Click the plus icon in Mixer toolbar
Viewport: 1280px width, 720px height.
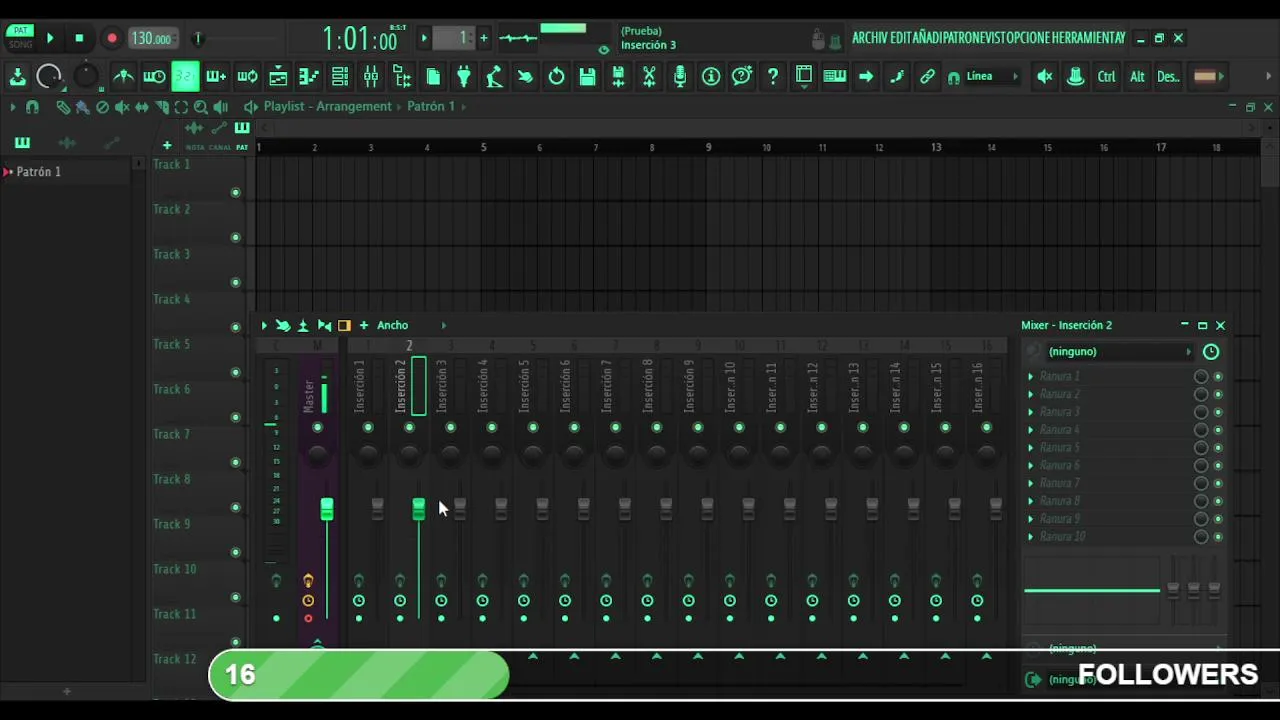tap(364, 325)
